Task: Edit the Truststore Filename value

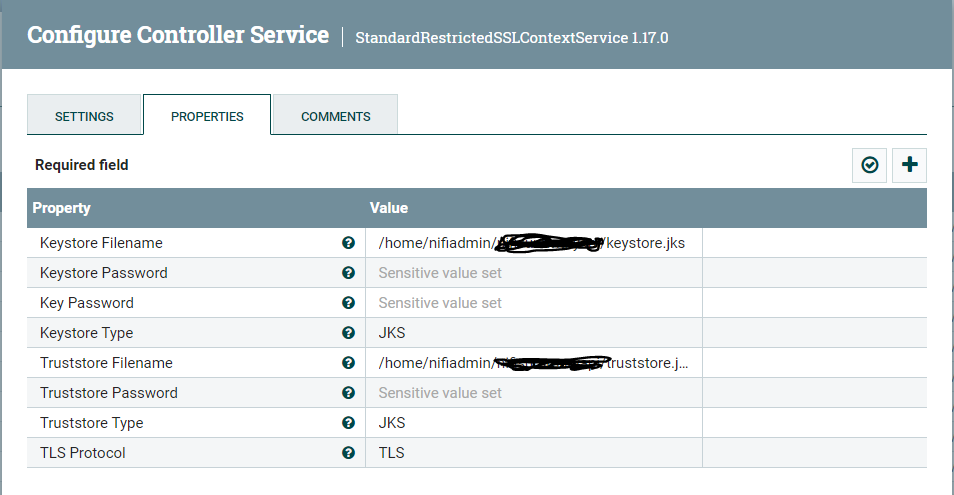Action: pos(533,363)
